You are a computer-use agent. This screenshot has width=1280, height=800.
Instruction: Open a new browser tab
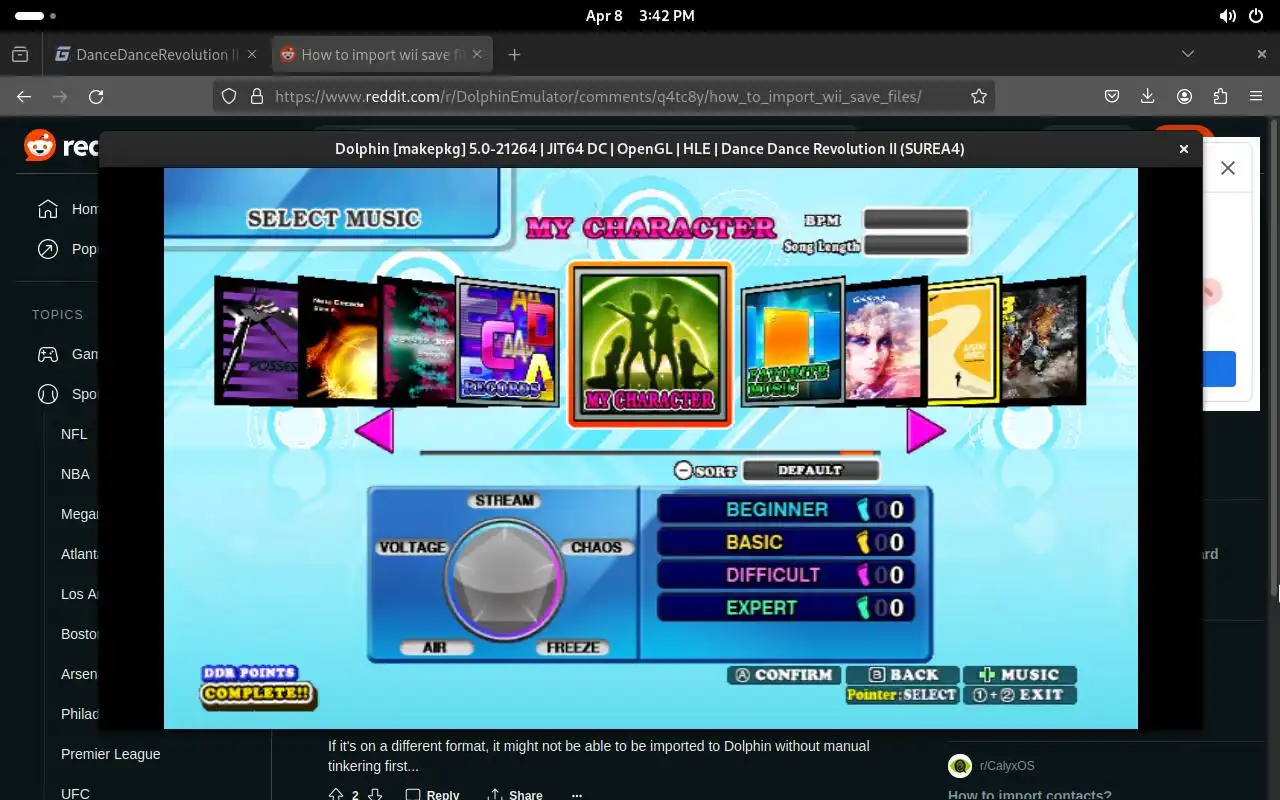click(x=514, y=54)
